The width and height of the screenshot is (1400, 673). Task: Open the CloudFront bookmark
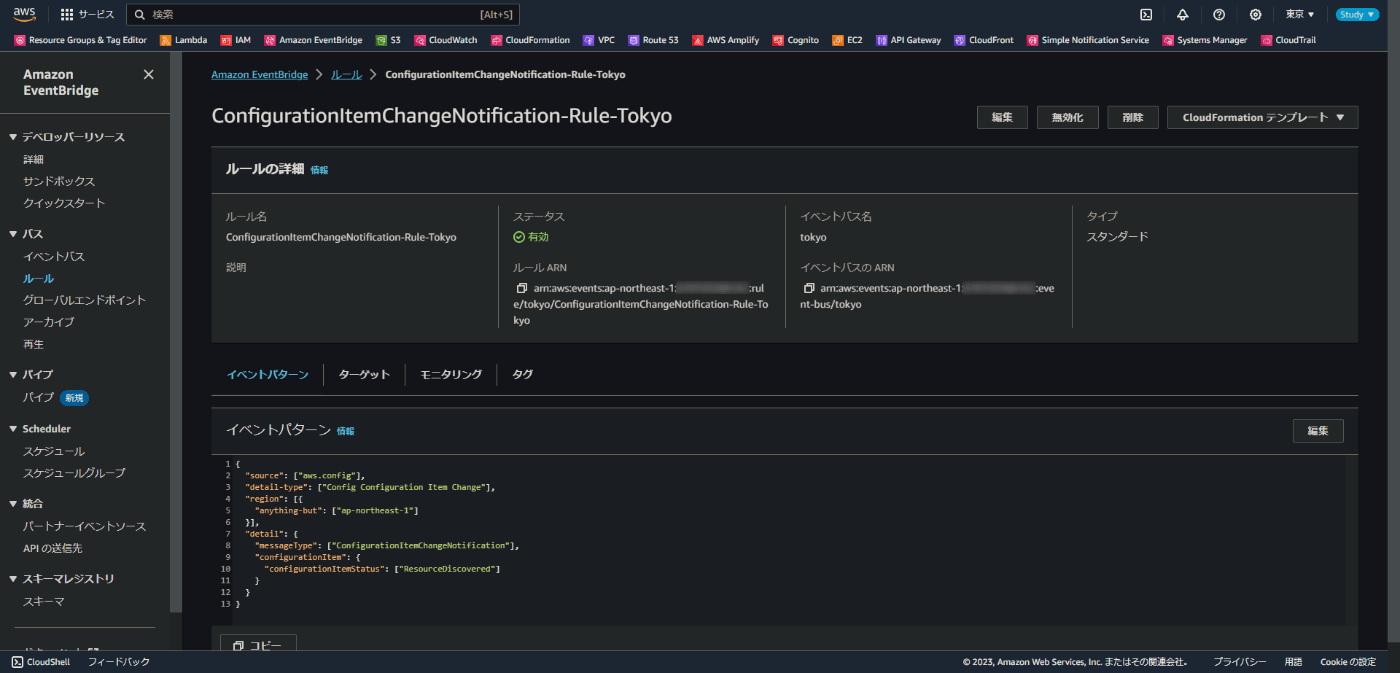pos(983,40)
